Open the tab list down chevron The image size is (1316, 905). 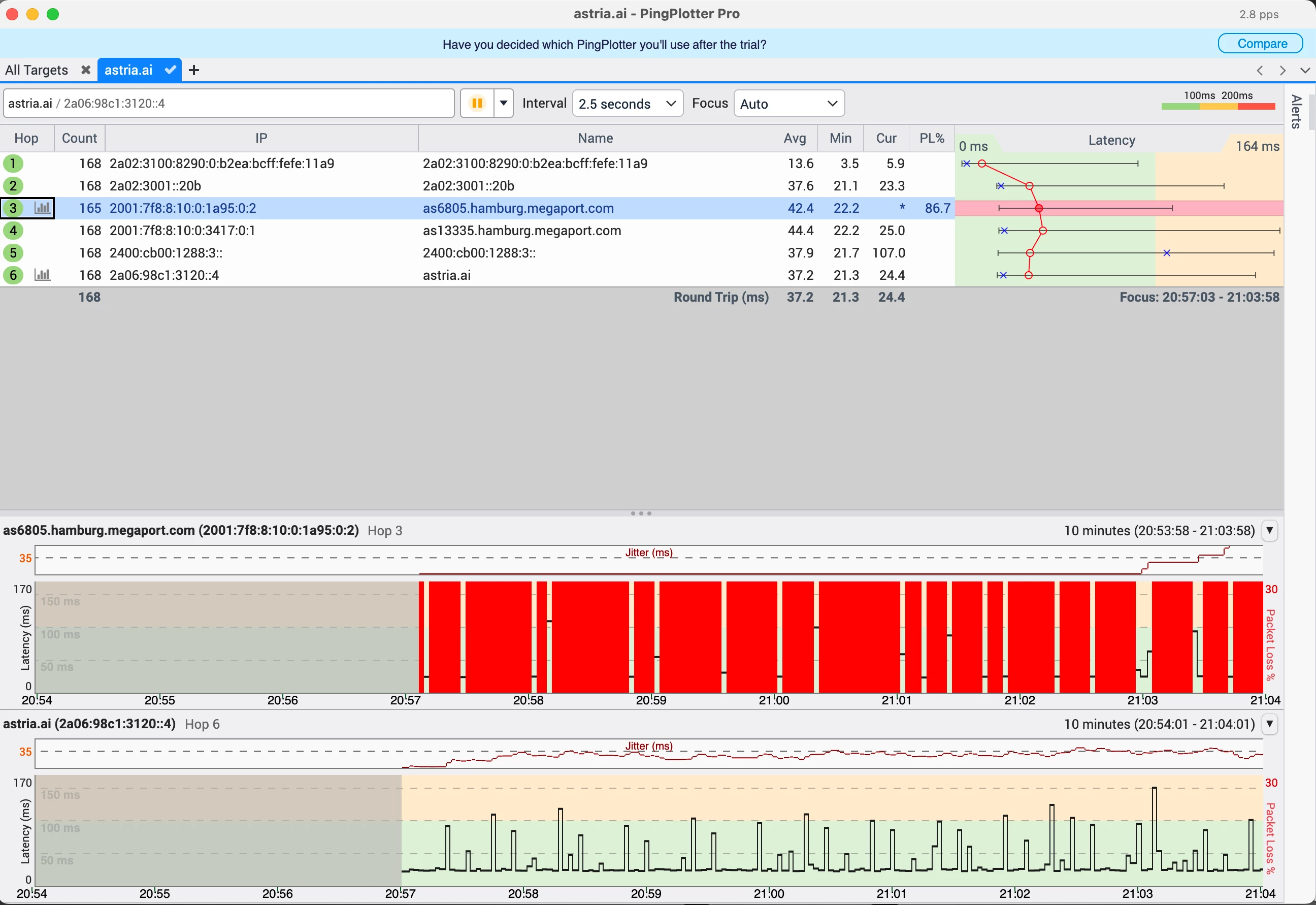[1305, 70]
